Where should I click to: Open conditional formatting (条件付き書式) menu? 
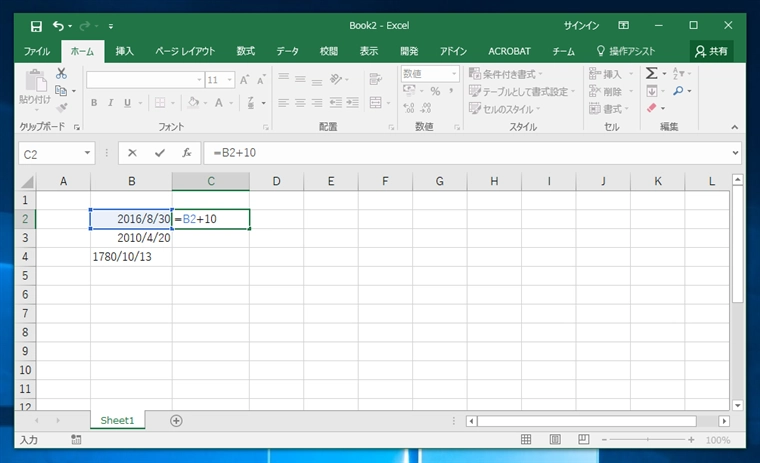pos(505,74)
